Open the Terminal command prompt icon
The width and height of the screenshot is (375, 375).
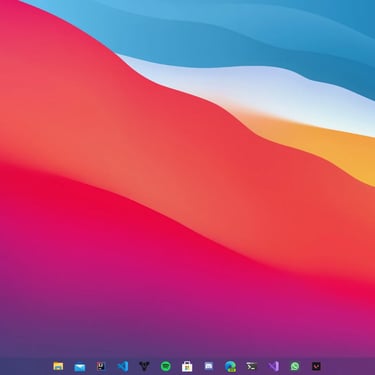click(251, 366)
